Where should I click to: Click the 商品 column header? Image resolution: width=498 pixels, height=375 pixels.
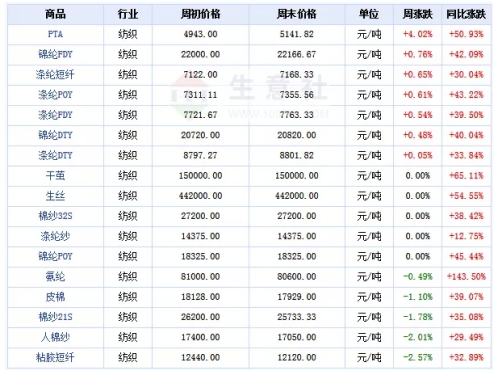pos(55,14)
